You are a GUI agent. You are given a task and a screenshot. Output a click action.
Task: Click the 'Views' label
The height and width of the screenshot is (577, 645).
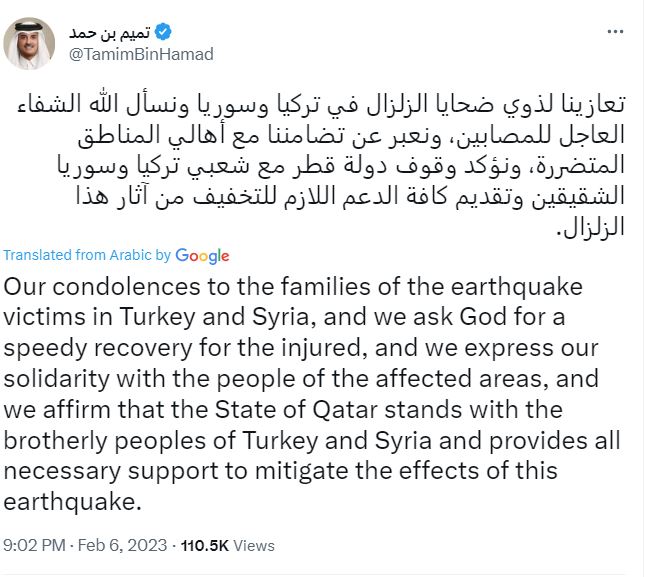pos(254,546)
